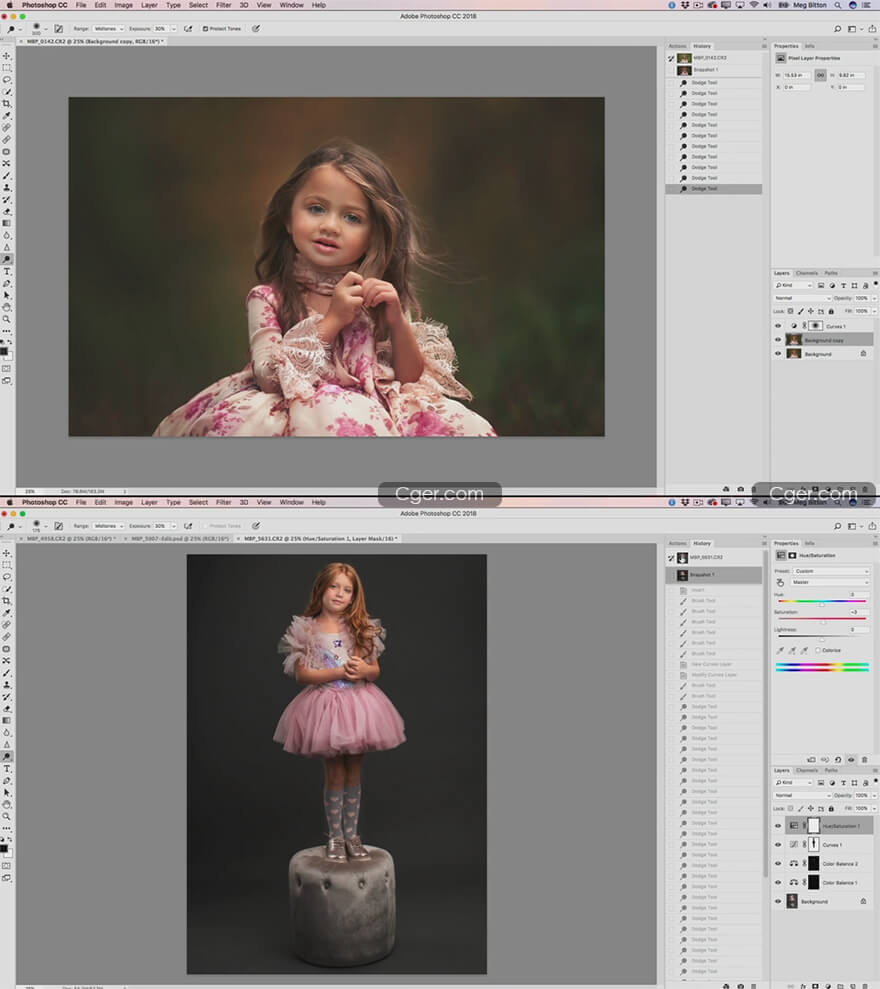
Task: Switch to the Channels tab in the upper Layers panel
Action: (x=806, y=273)
